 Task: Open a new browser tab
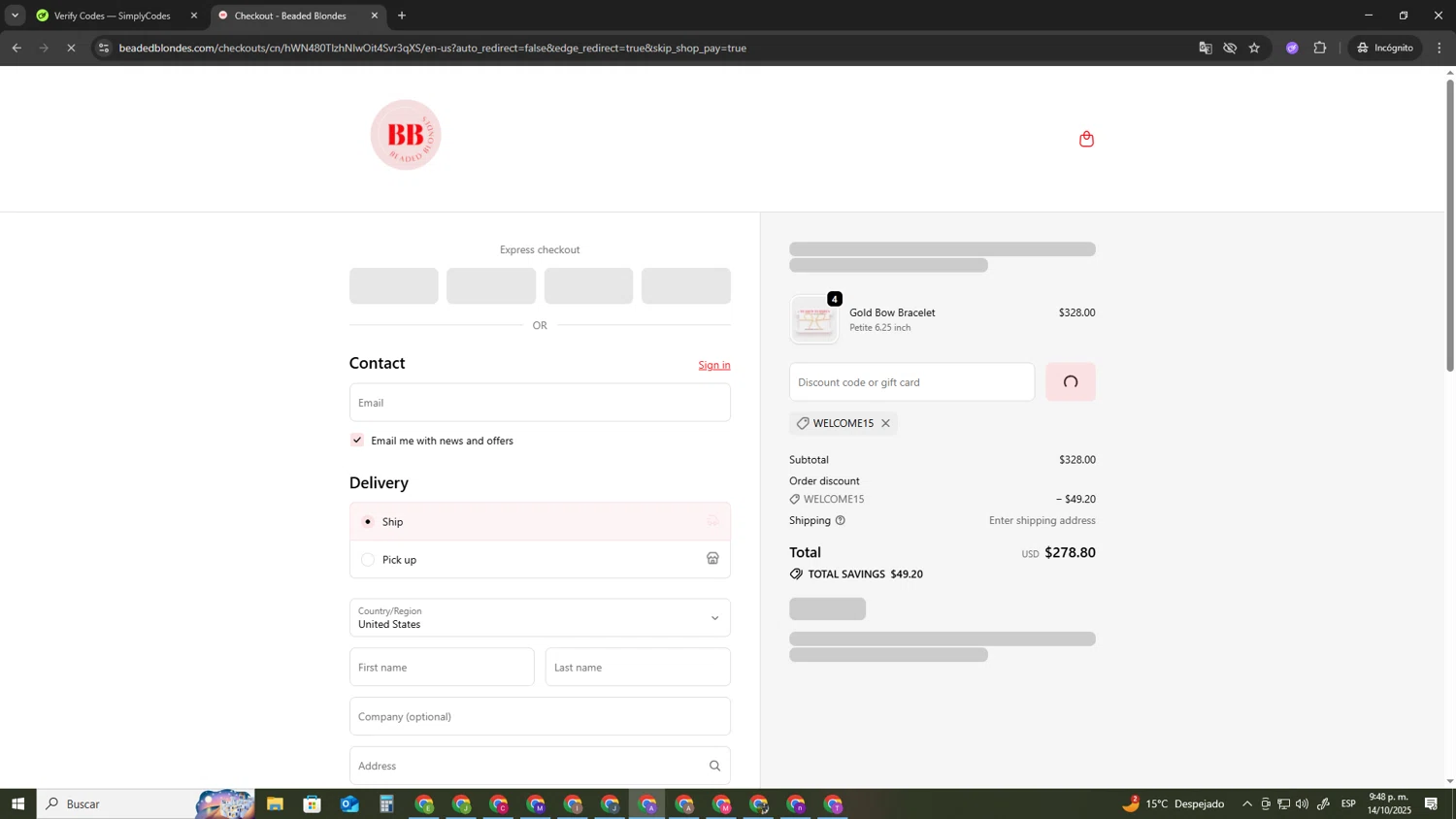pos(402,16)
